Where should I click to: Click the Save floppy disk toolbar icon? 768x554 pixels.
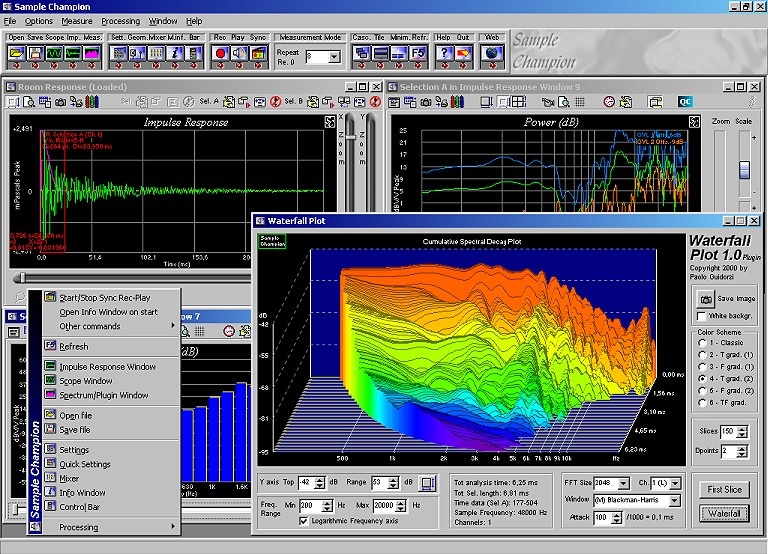34,53
